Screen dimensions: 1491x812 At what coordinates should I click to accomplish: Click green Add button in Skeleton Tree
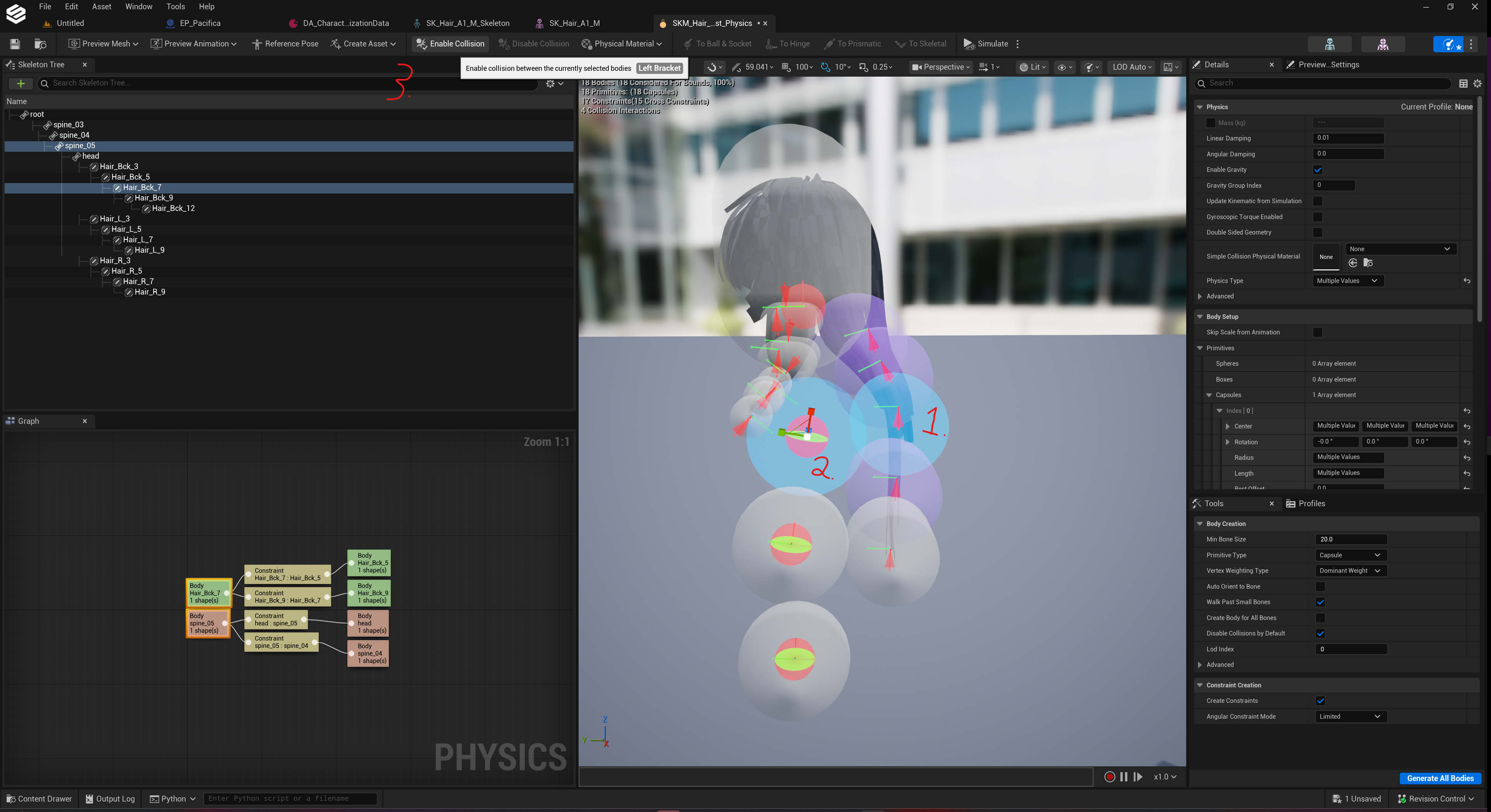pos(21,84)
